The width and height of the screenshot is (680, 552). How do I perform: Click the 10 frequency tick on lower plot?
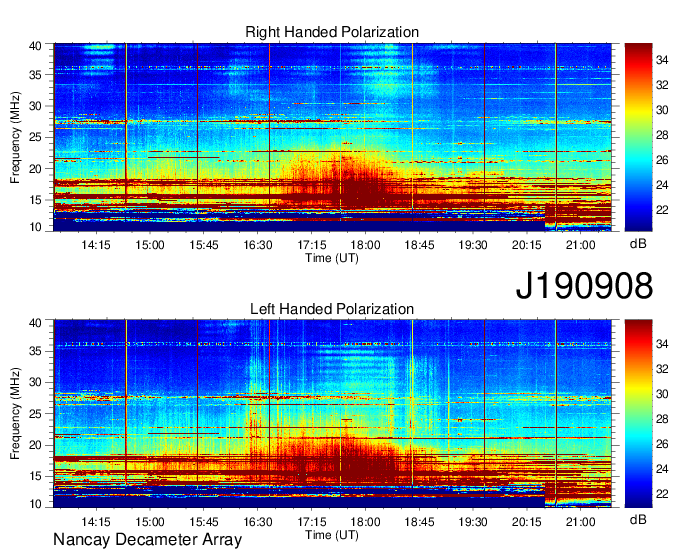(35, 504)
